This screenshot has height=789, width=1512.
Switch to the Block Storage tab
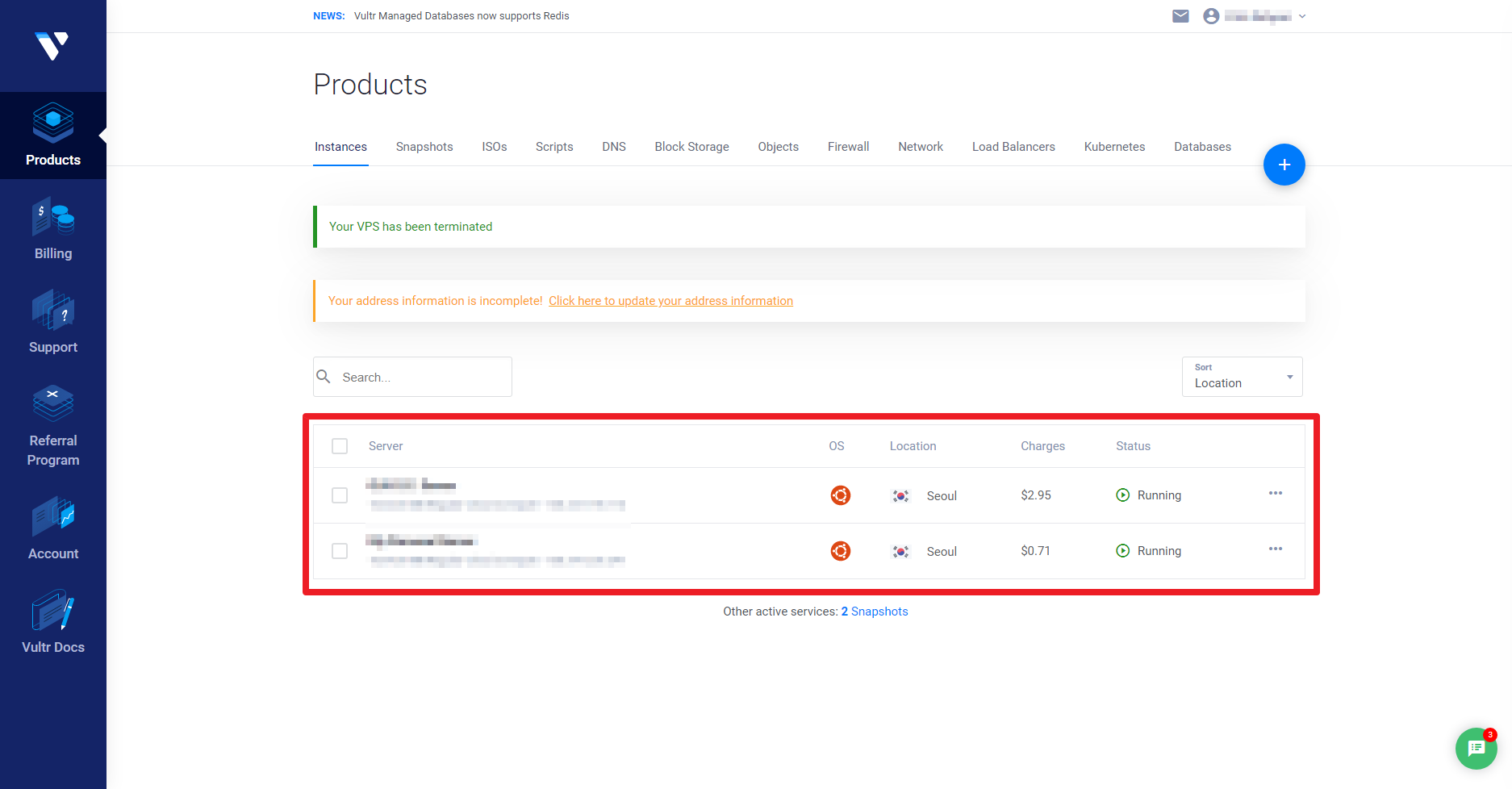tap(691, 147)
